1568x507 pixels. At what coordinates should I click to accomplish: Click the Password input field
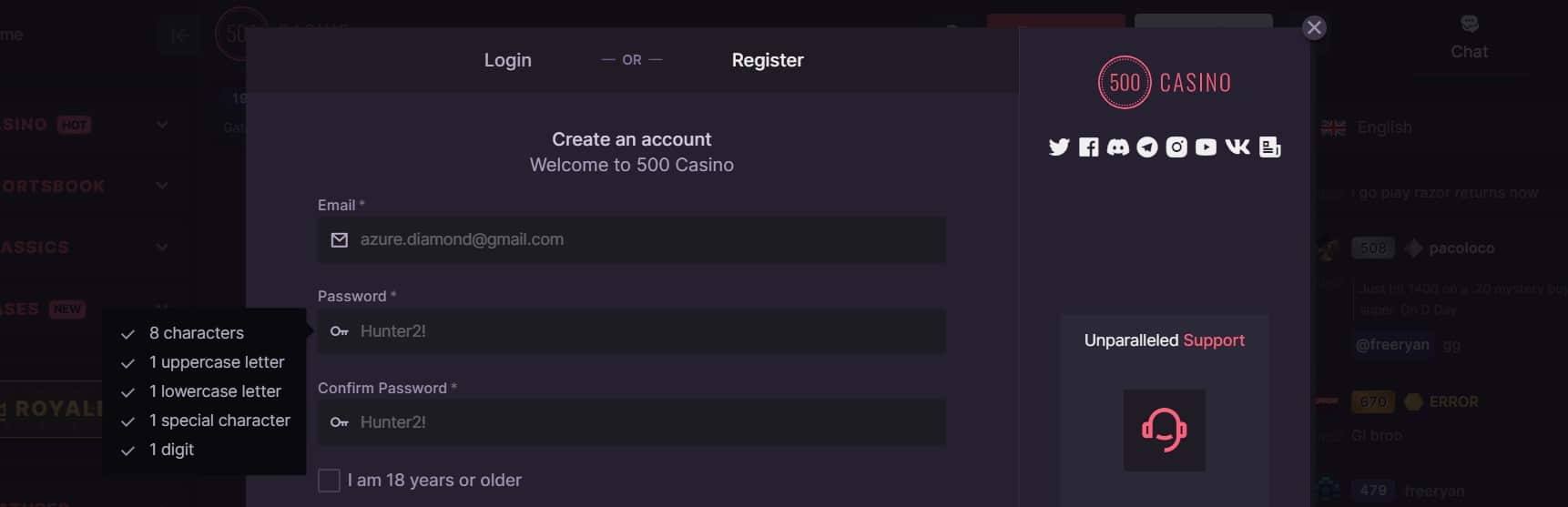[631, 331]
